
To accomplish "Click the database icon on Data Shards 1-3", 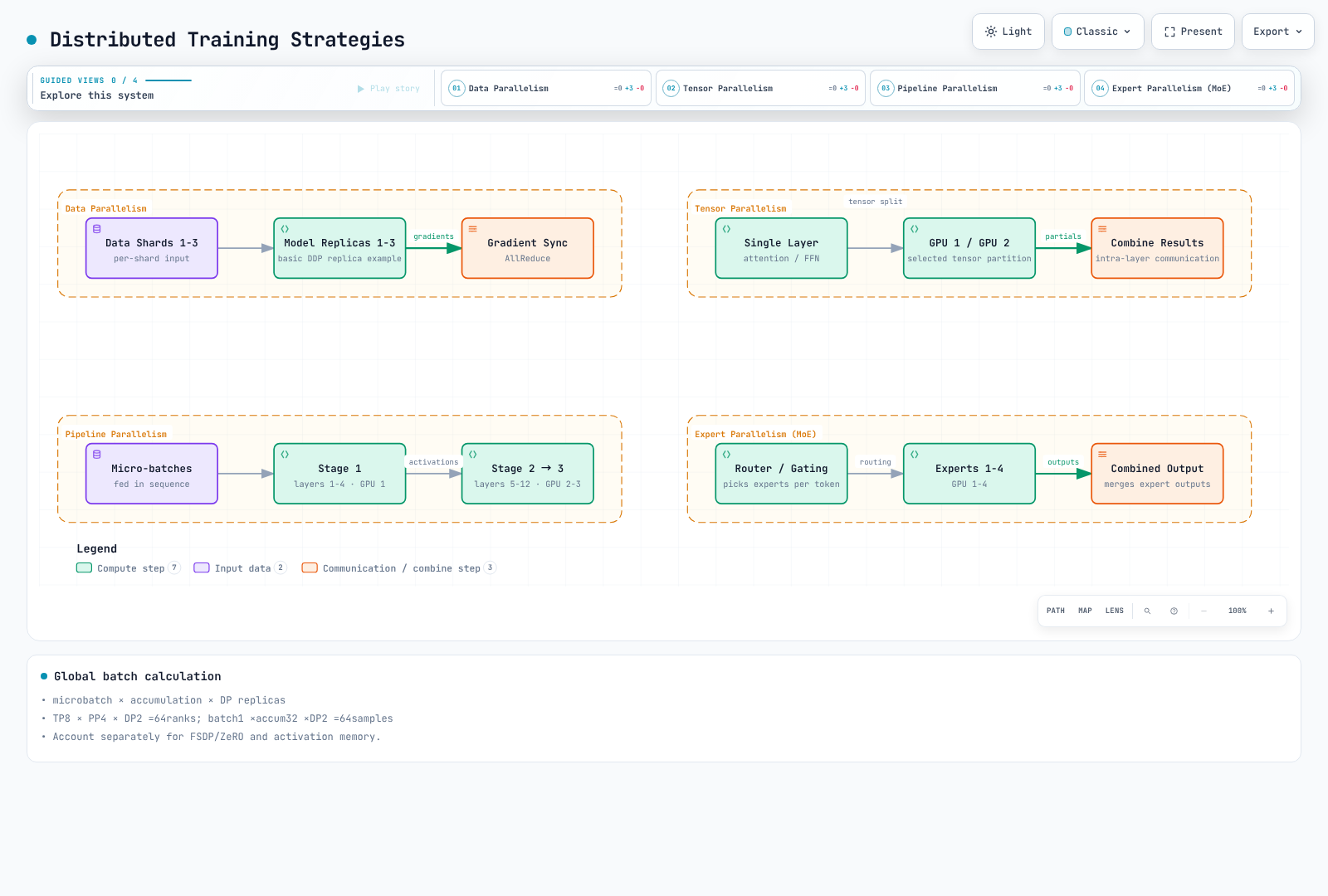I will (97, 229).
